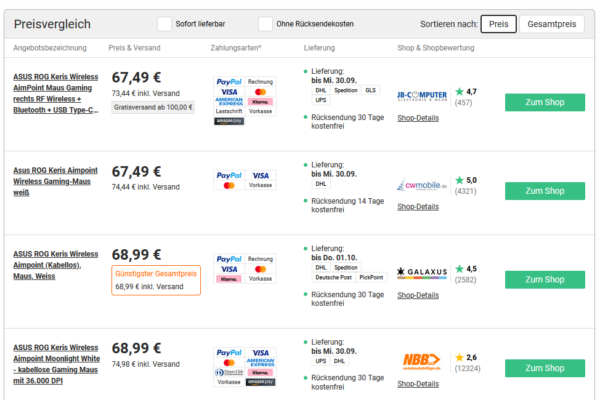Click the Galaxus shop logo
Screen dimensions: 600x400
422,273
